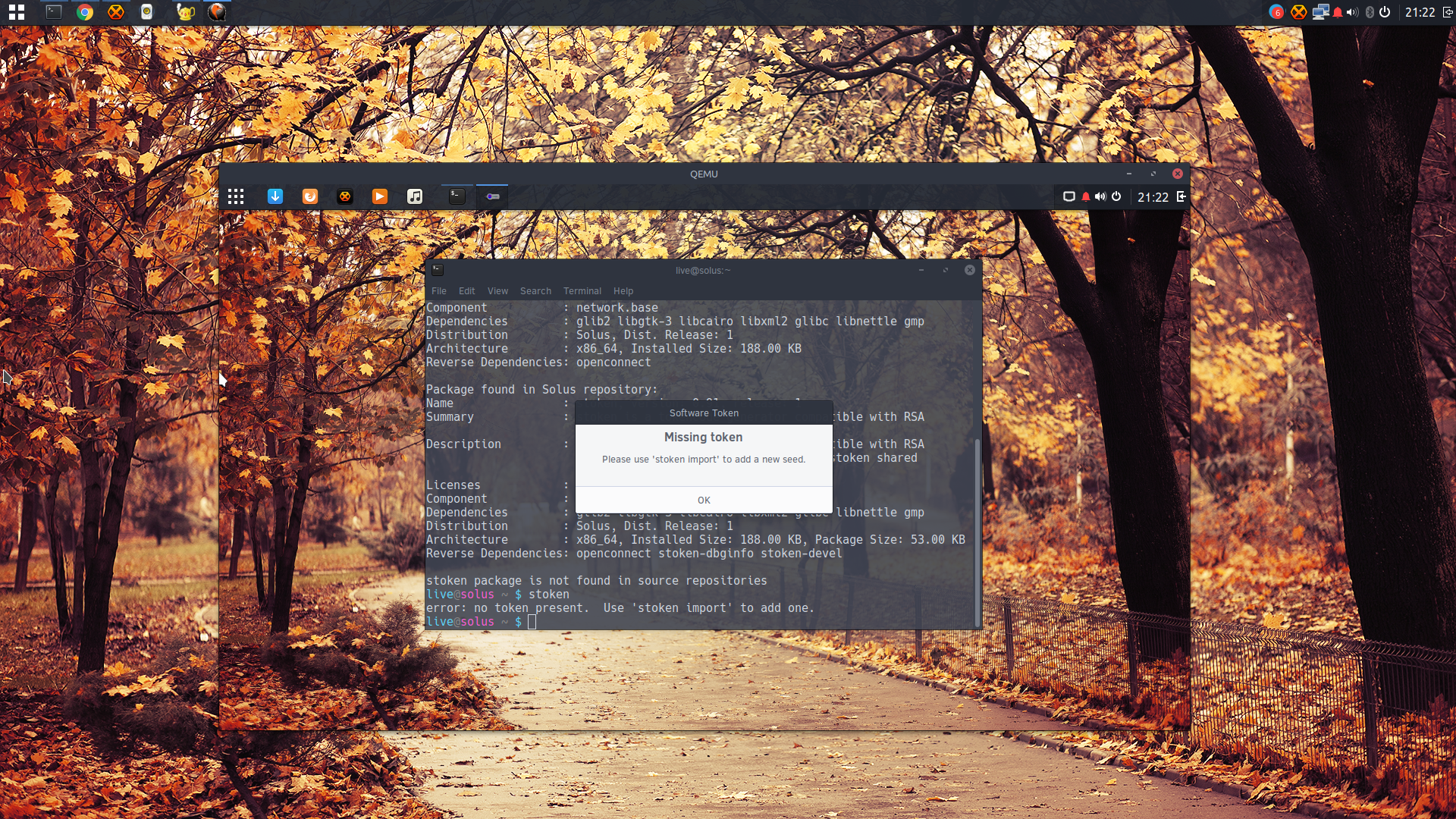Click guest display tray icon

pos(1069,196)
